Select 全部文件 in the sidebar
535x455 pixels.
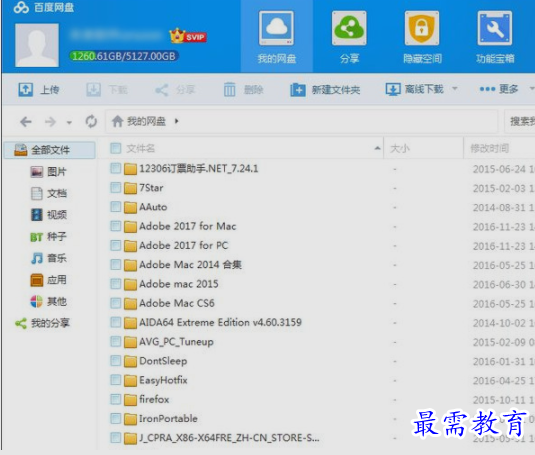click(x=50, y=150)
